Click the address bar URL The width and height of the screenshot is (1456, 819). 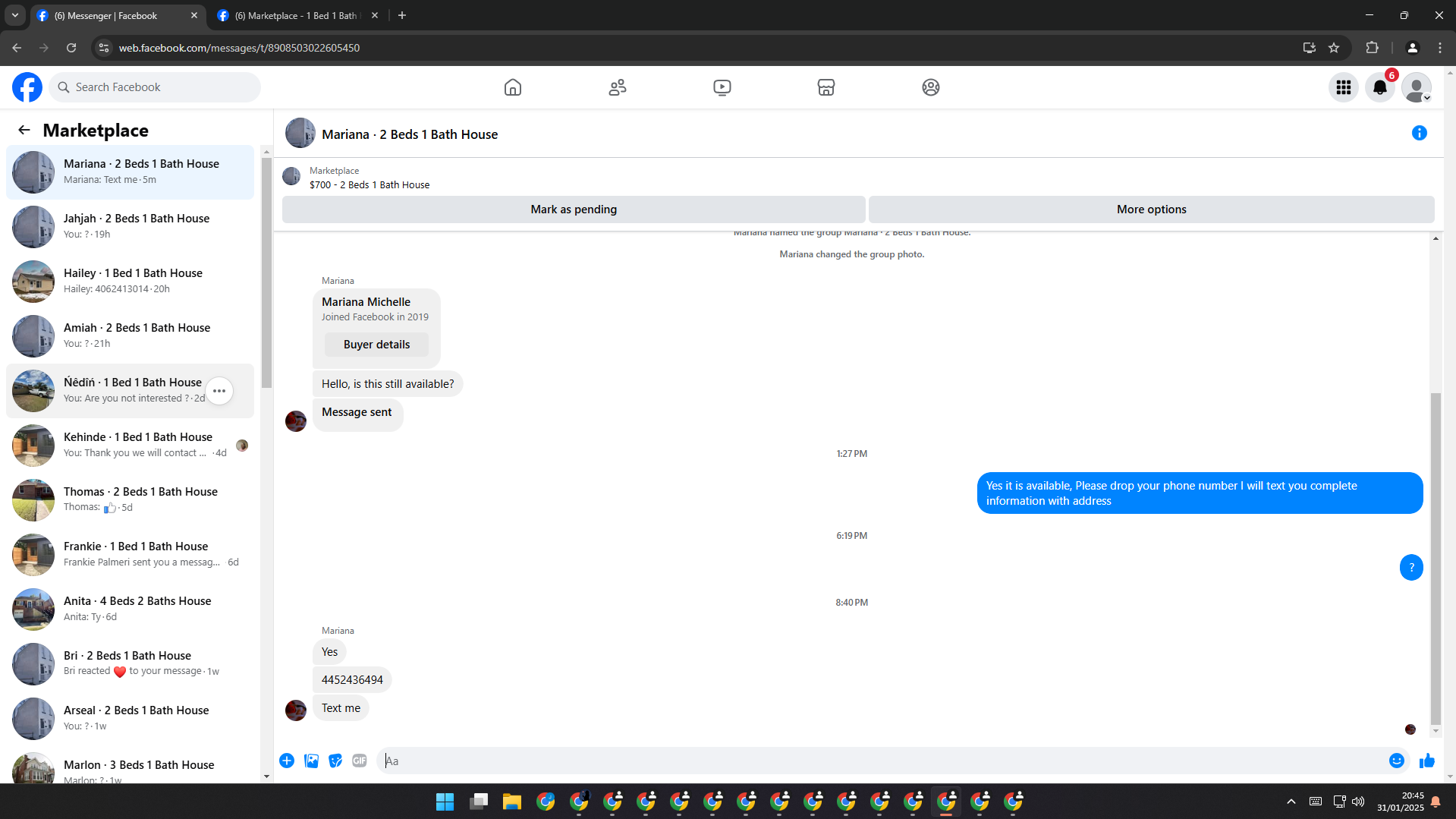[x=239, y=48]
